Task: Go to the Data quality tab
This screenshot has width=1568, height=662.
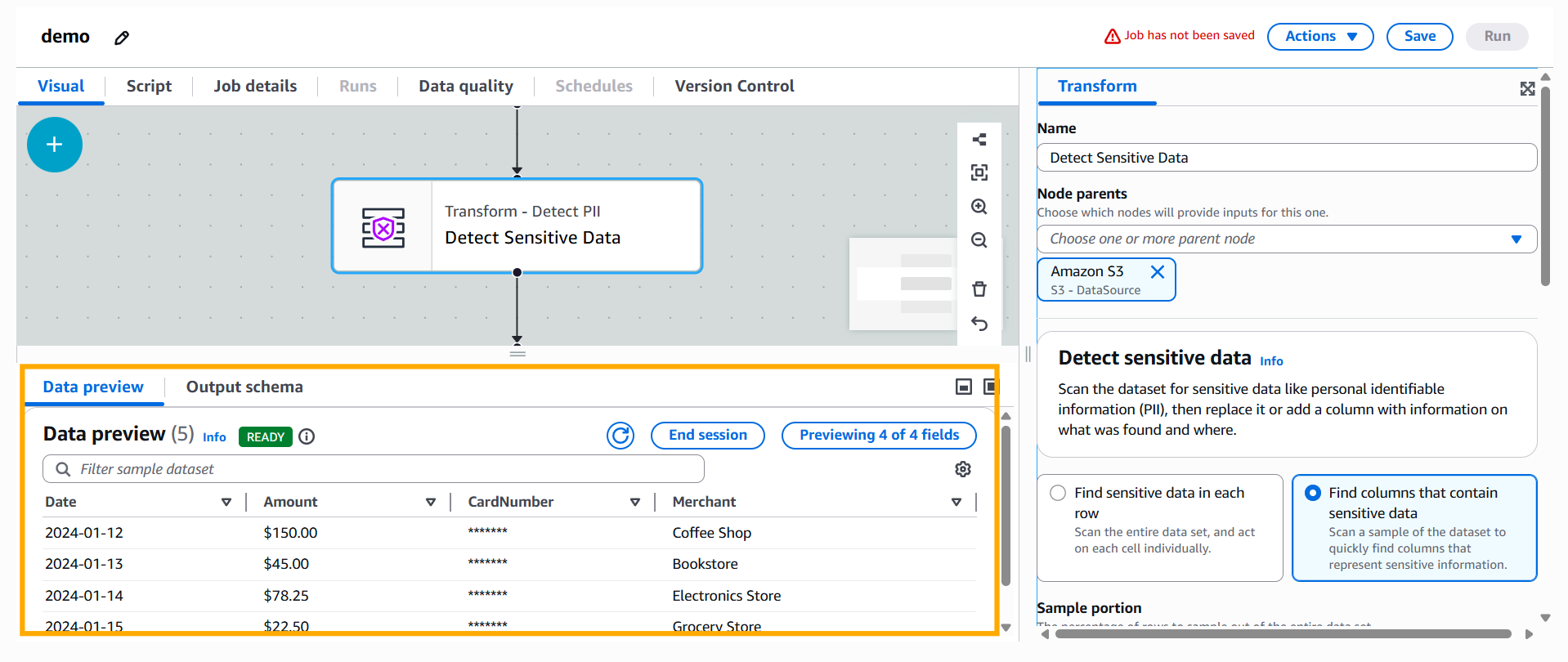Action: point(466,86)
